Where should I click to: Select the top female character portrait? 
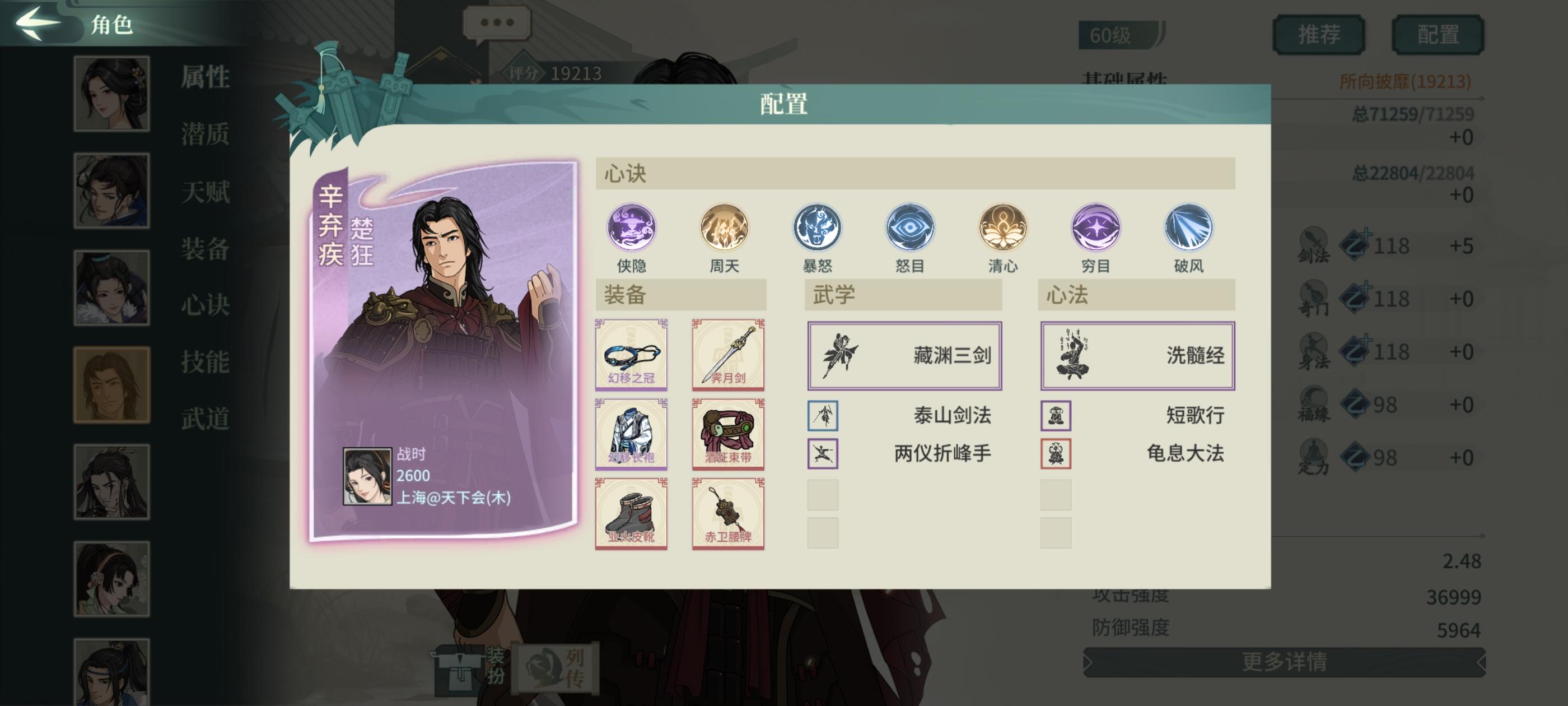pyautogui.click(x=111, y=93)
